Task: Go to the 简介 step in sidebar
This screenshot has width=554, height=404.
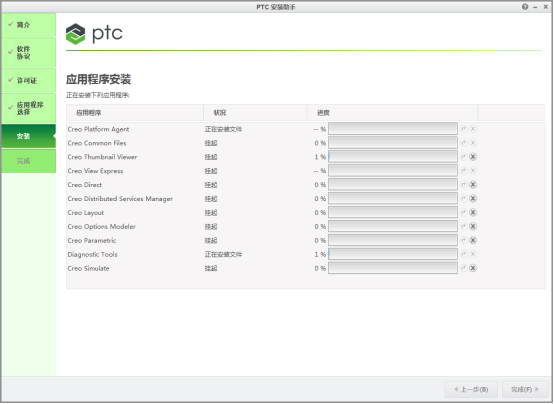Action: (x=28, y=25)
